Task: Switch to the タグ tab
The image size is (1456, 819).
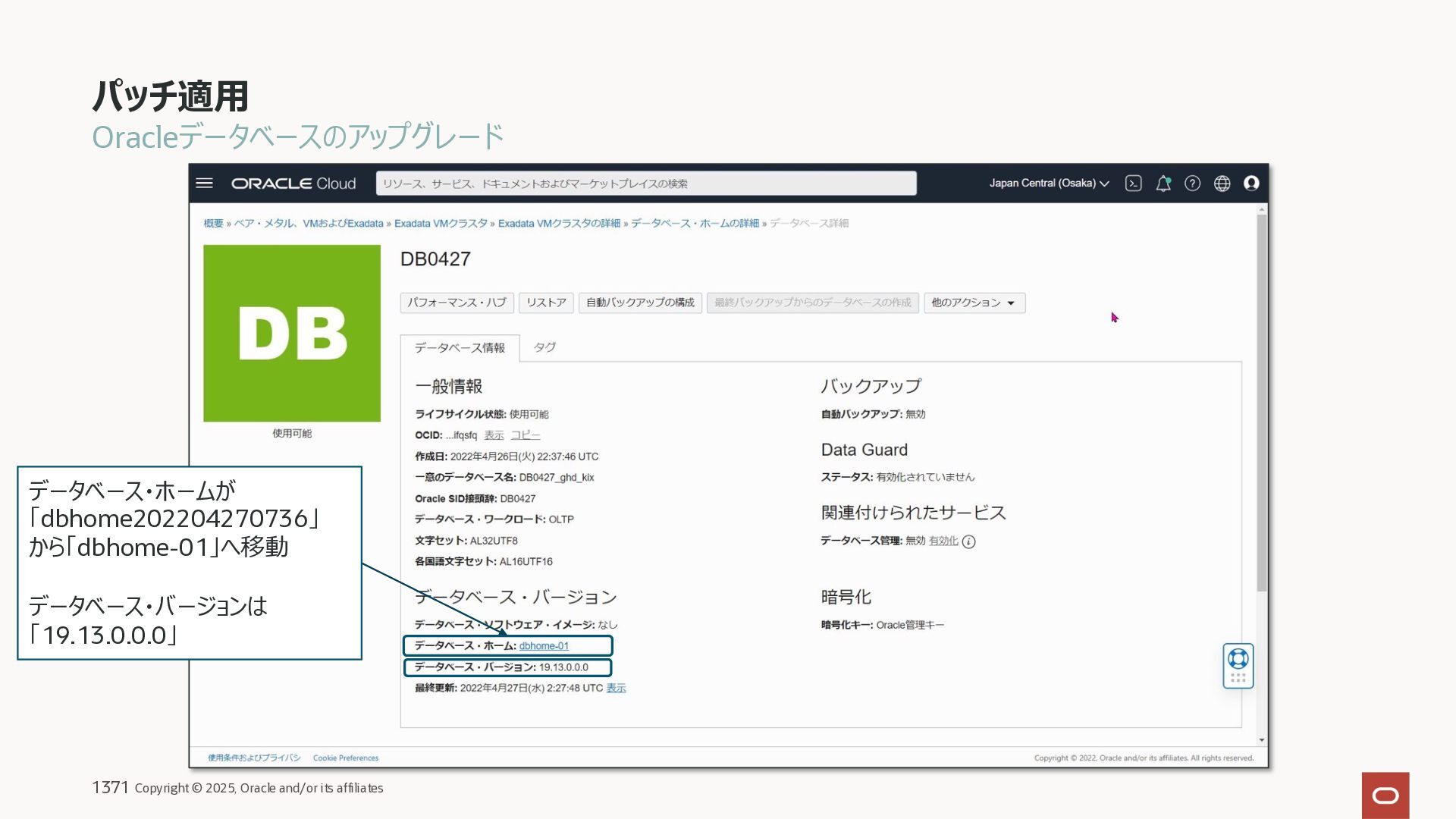Action: pos(544,347)
